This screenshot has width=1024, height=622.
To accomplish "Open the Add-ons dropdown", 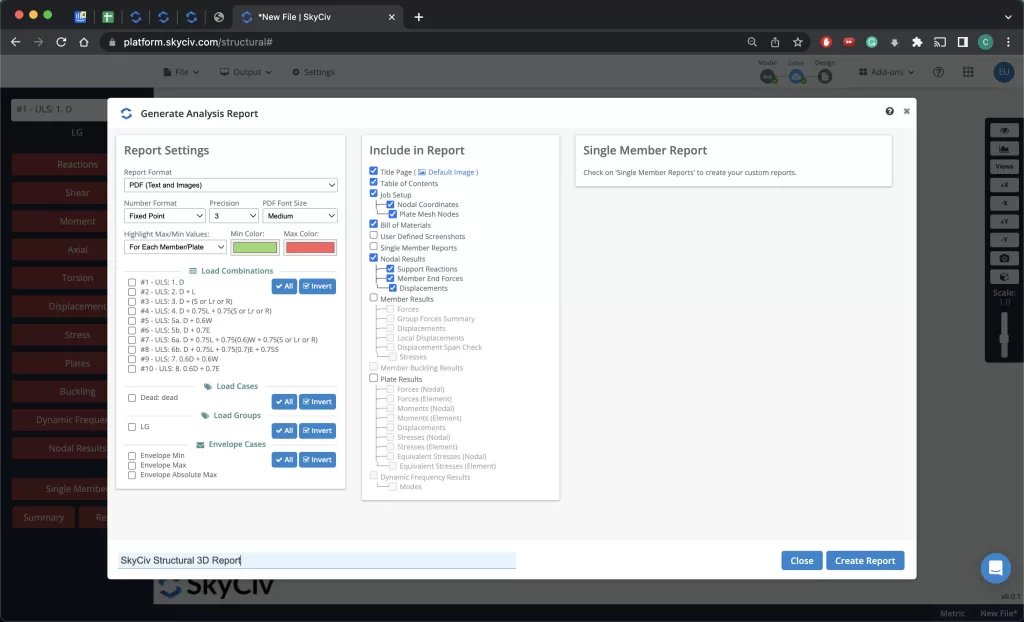I will [x=886, y=72].
